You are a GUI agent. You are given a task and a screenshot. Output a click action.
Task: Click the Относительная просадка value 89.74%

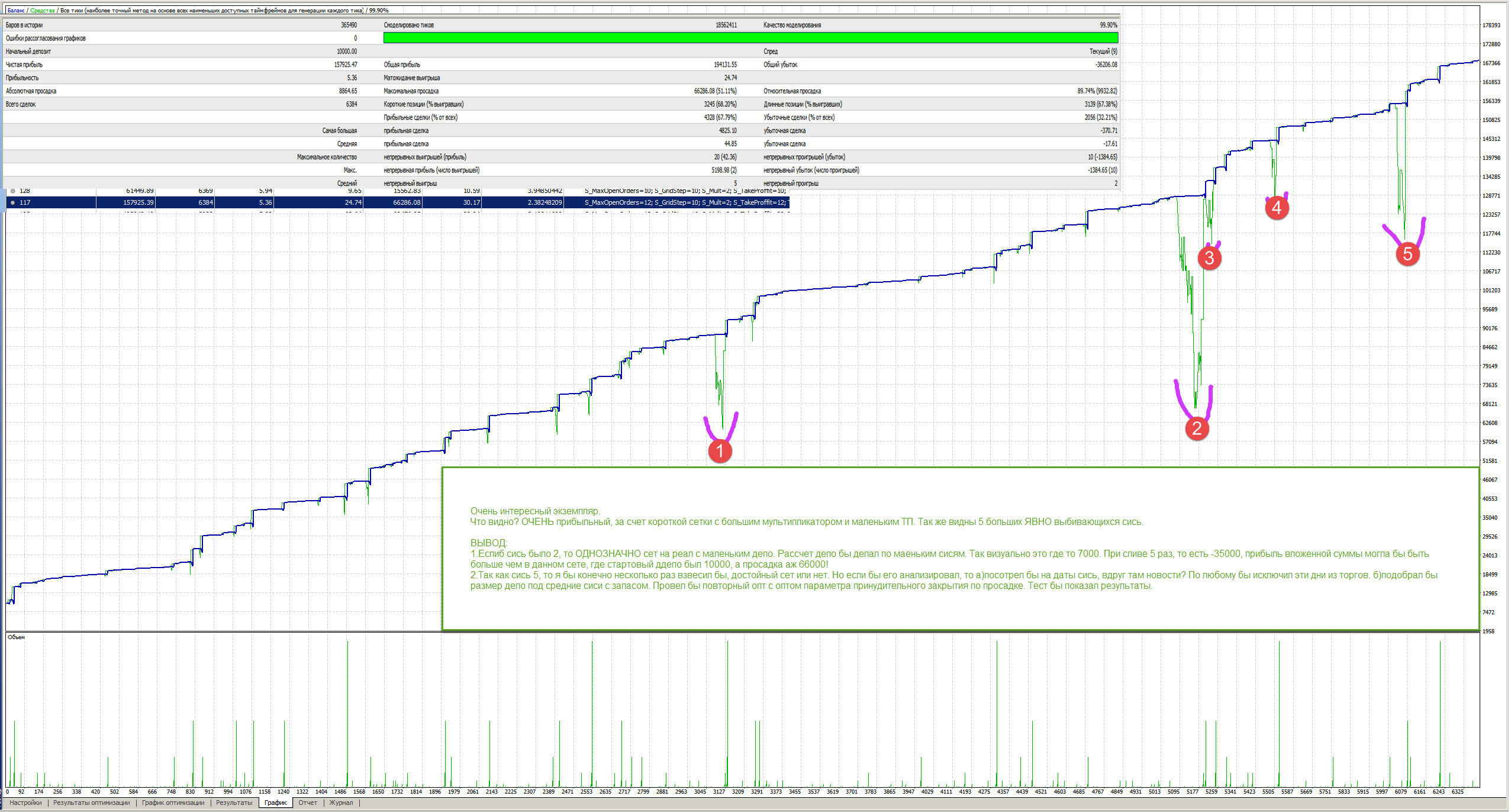pyautogui.click(x=1097, y=91)
